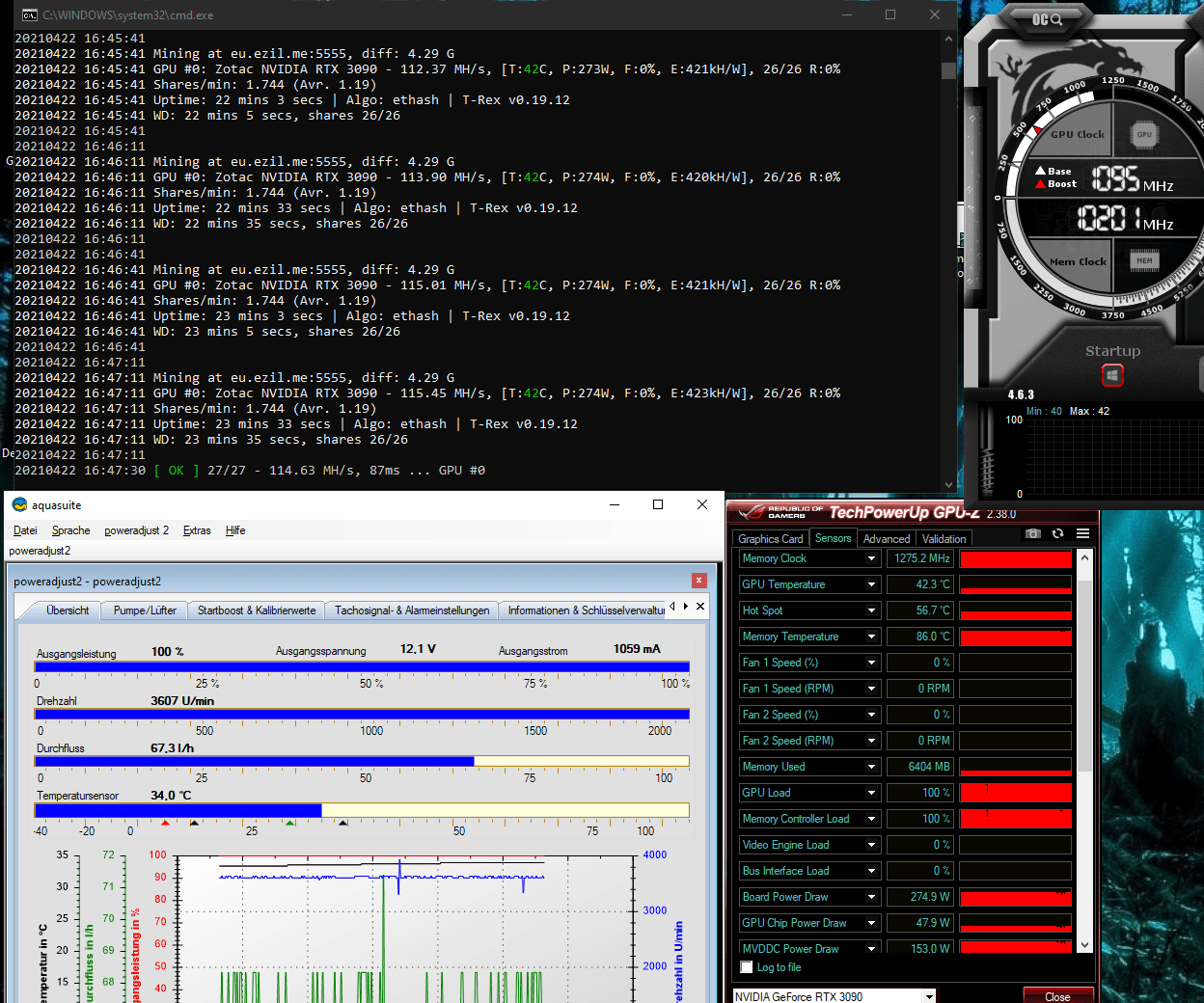Image resolution: width=1204 pixels, height=1003 pixels.
Task: Take a screenshot with GPU-Z camera icon
Action: pos(1033,533)
